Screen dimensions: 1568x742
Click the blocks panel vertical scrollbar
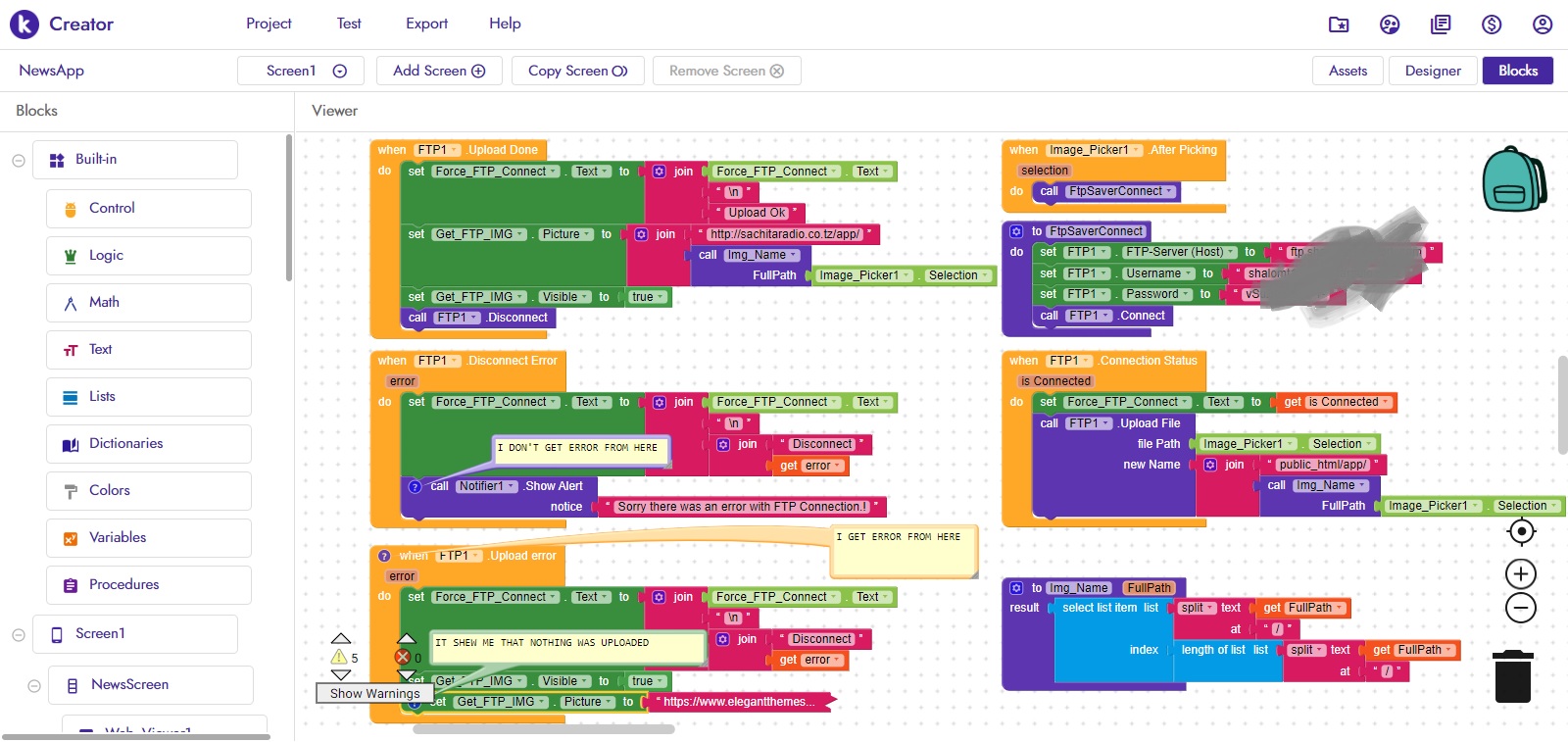click(288, 208)
